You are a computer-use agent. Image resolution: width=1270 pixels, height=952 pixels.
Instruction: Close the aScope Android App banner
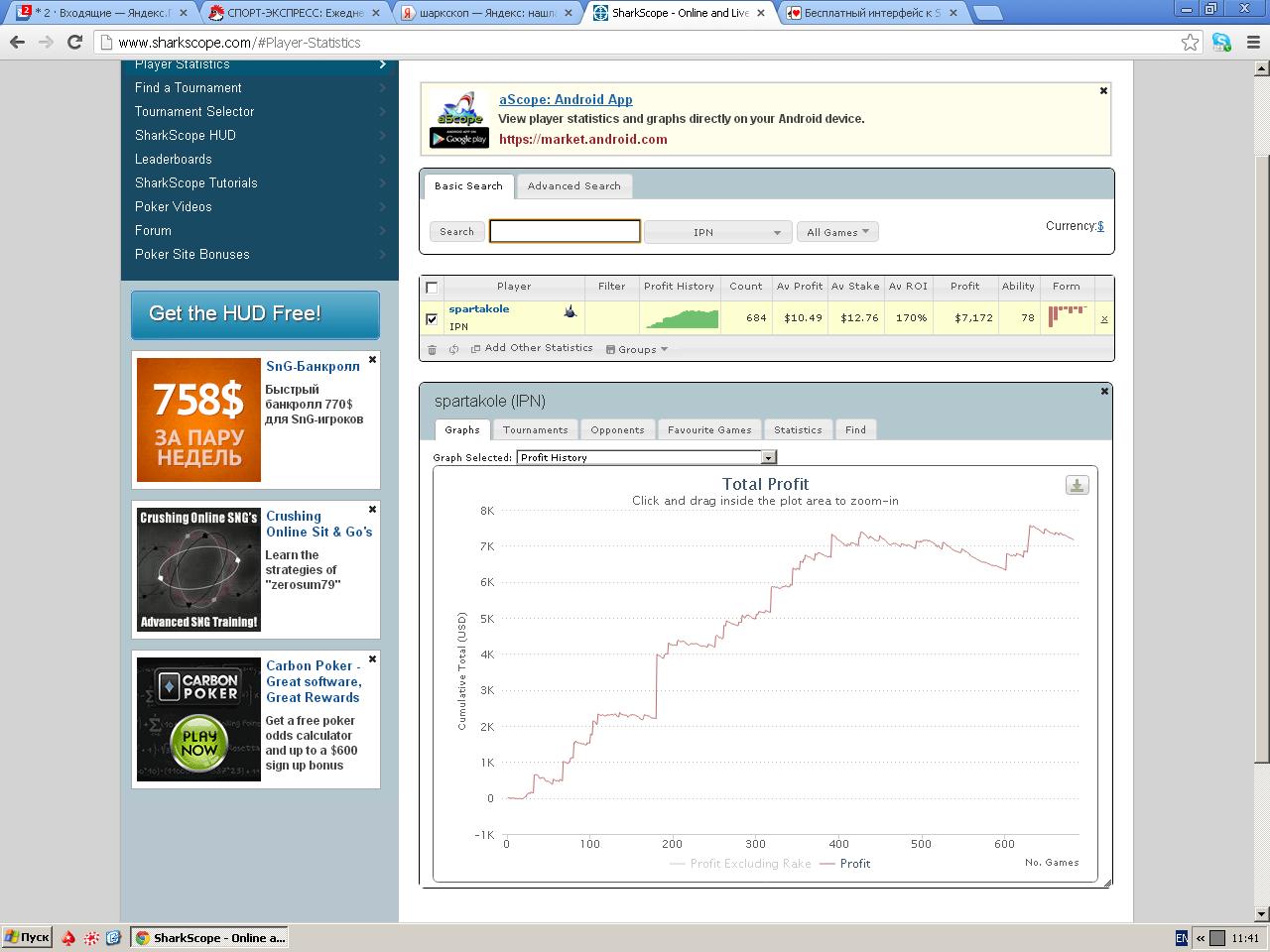pos(1103,91)
